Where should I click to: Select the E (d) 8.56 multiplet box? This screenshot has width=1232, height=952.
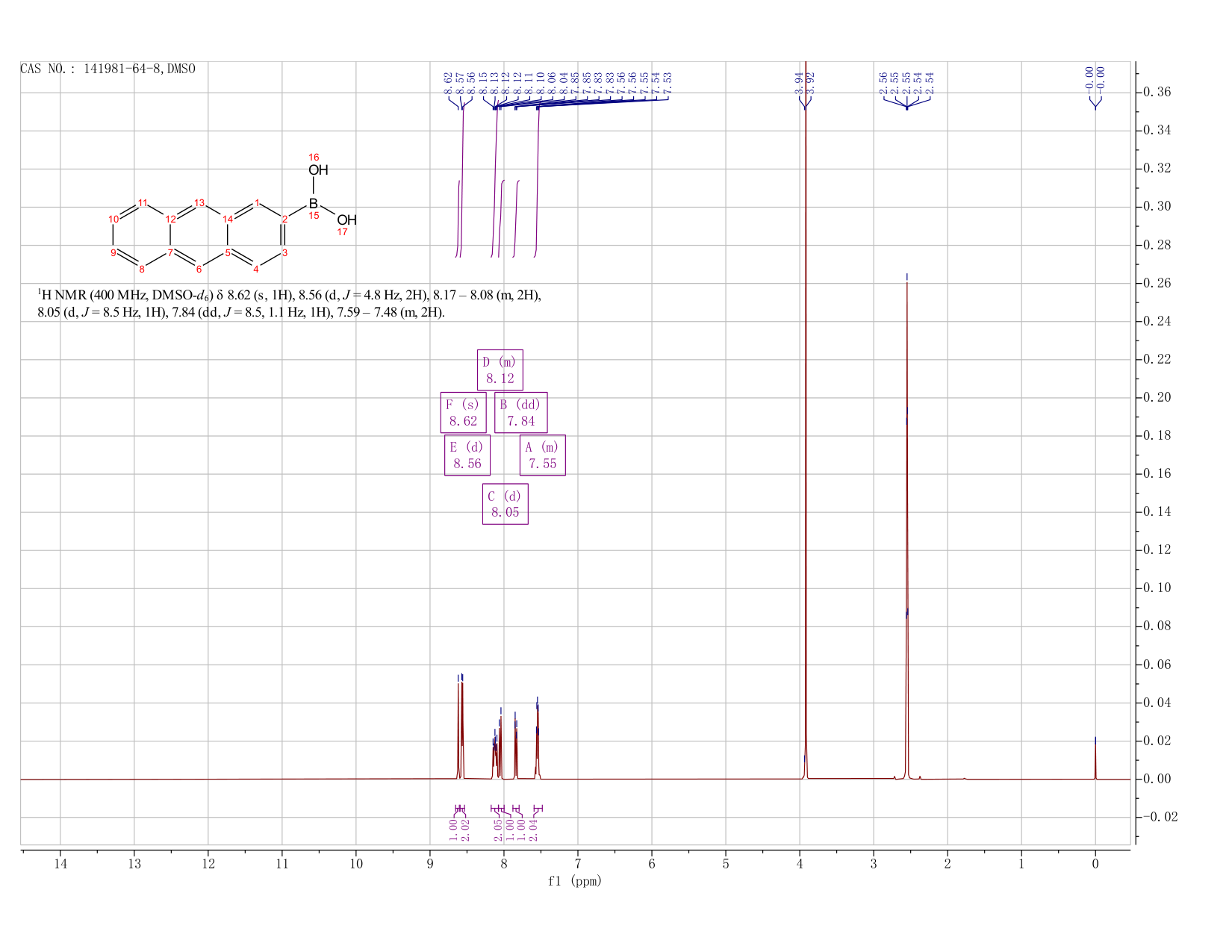(x=467, y=455)
